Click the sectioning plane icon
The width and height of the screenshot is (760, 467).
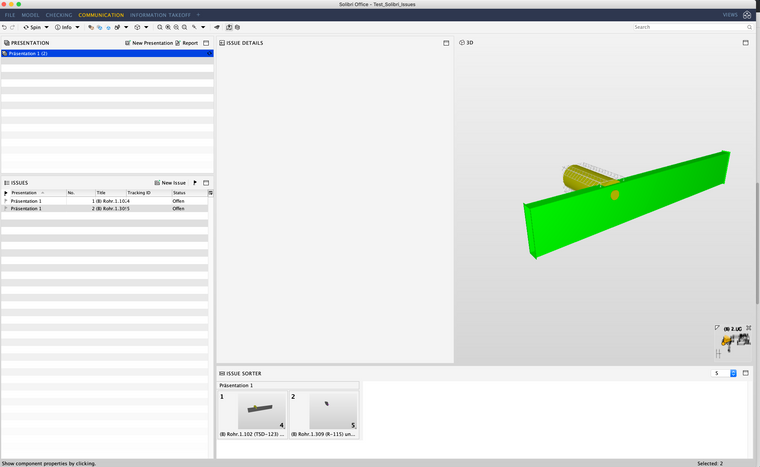[x=217, y=27]
